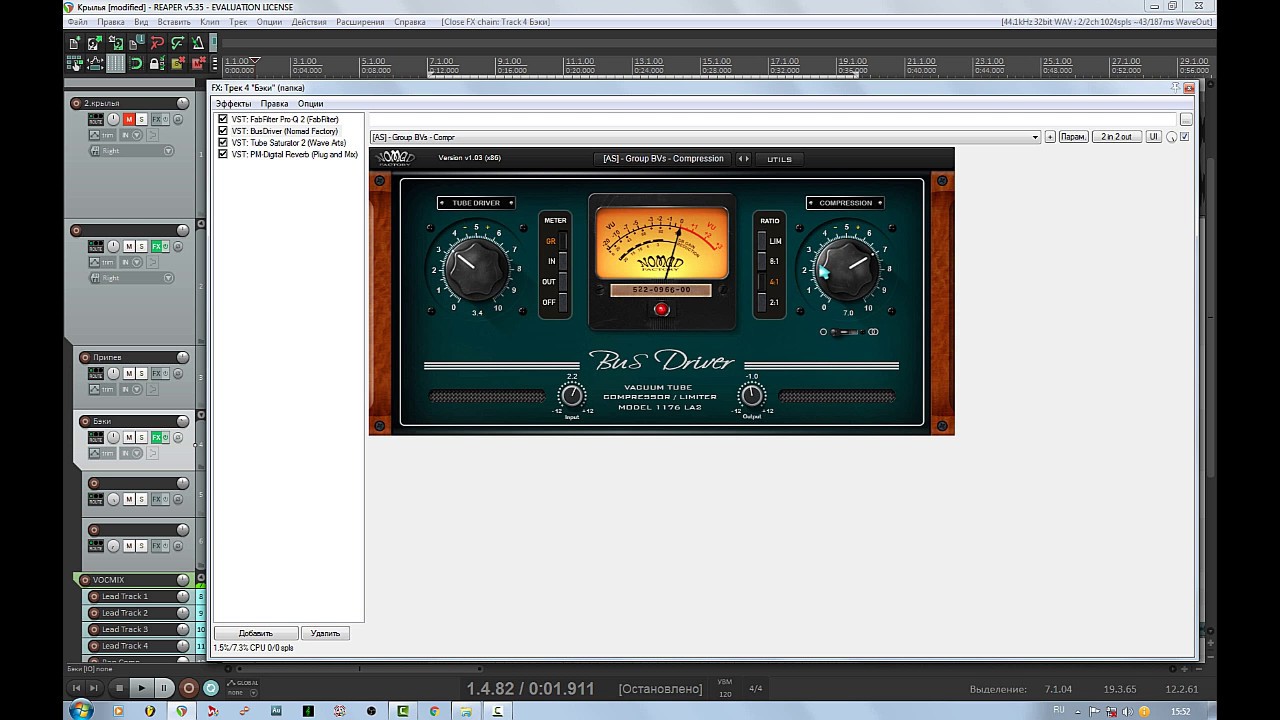Toggle snap magnet toolbar icon
Viewport: 1280px width, 720px height.
pos(137,63)
